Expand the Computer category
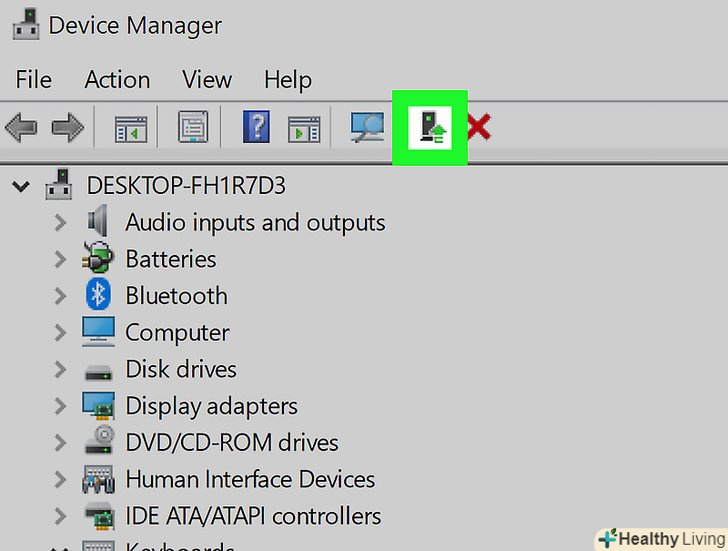 (60, 333)
